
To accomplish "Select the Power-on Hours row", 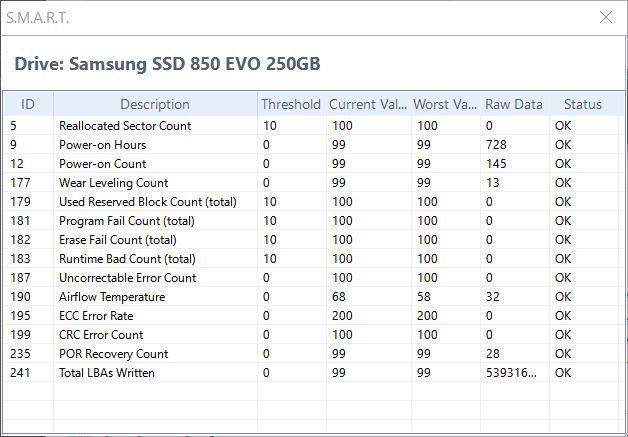I will (x=312, y=145).
